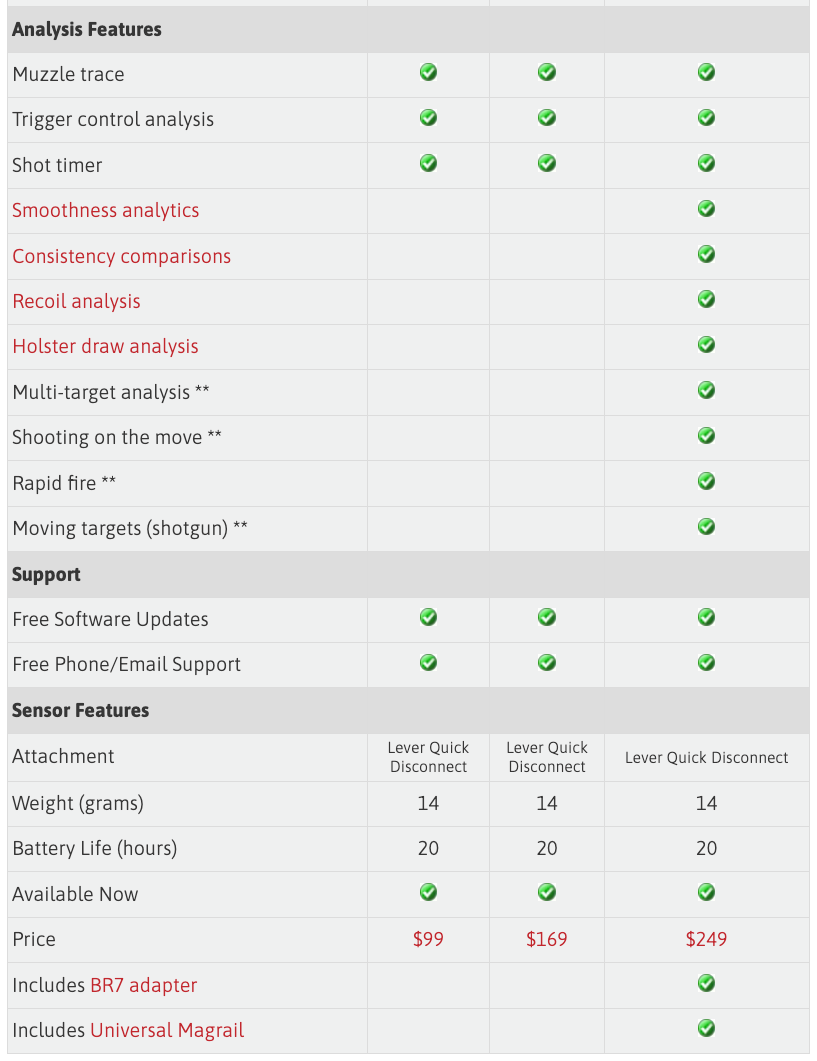817x1061 pixels.
Task: Click the Shooting on the move row checkmark
Action: point(706,436)
